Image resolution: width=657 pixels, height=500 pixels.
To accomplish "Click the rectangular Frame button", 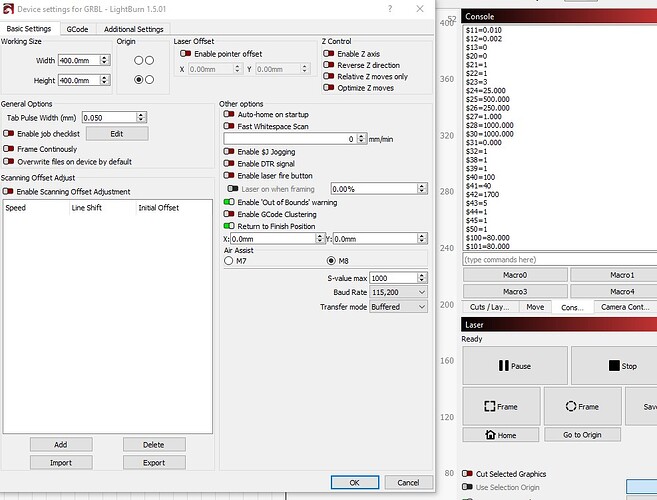I will [x=501, y=406].
